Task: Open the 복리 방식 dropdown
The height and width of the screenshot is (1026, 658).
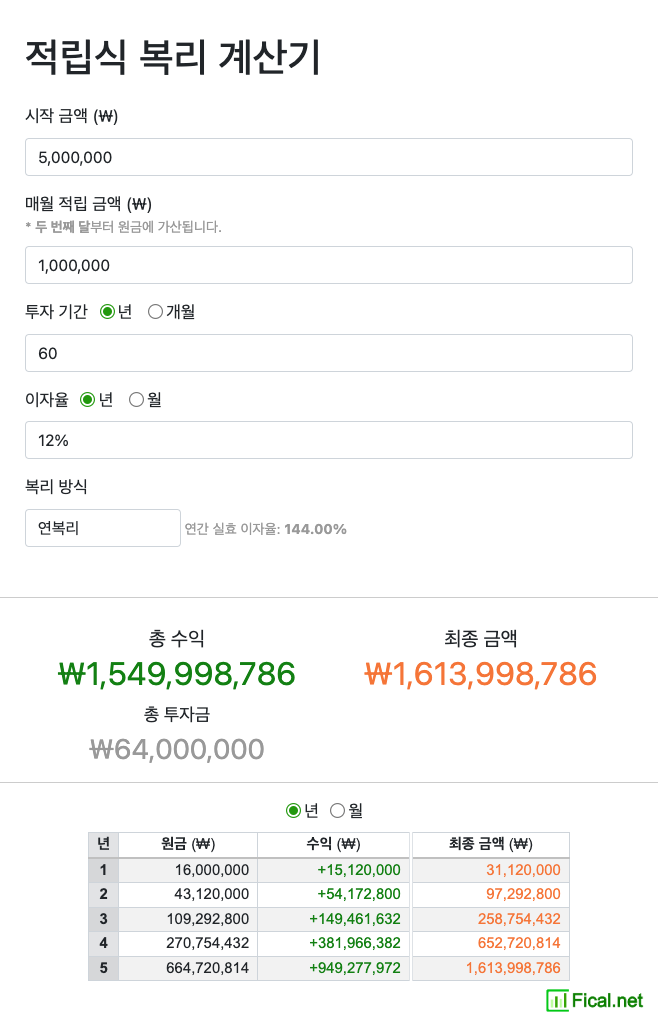Action: point(102,528)
